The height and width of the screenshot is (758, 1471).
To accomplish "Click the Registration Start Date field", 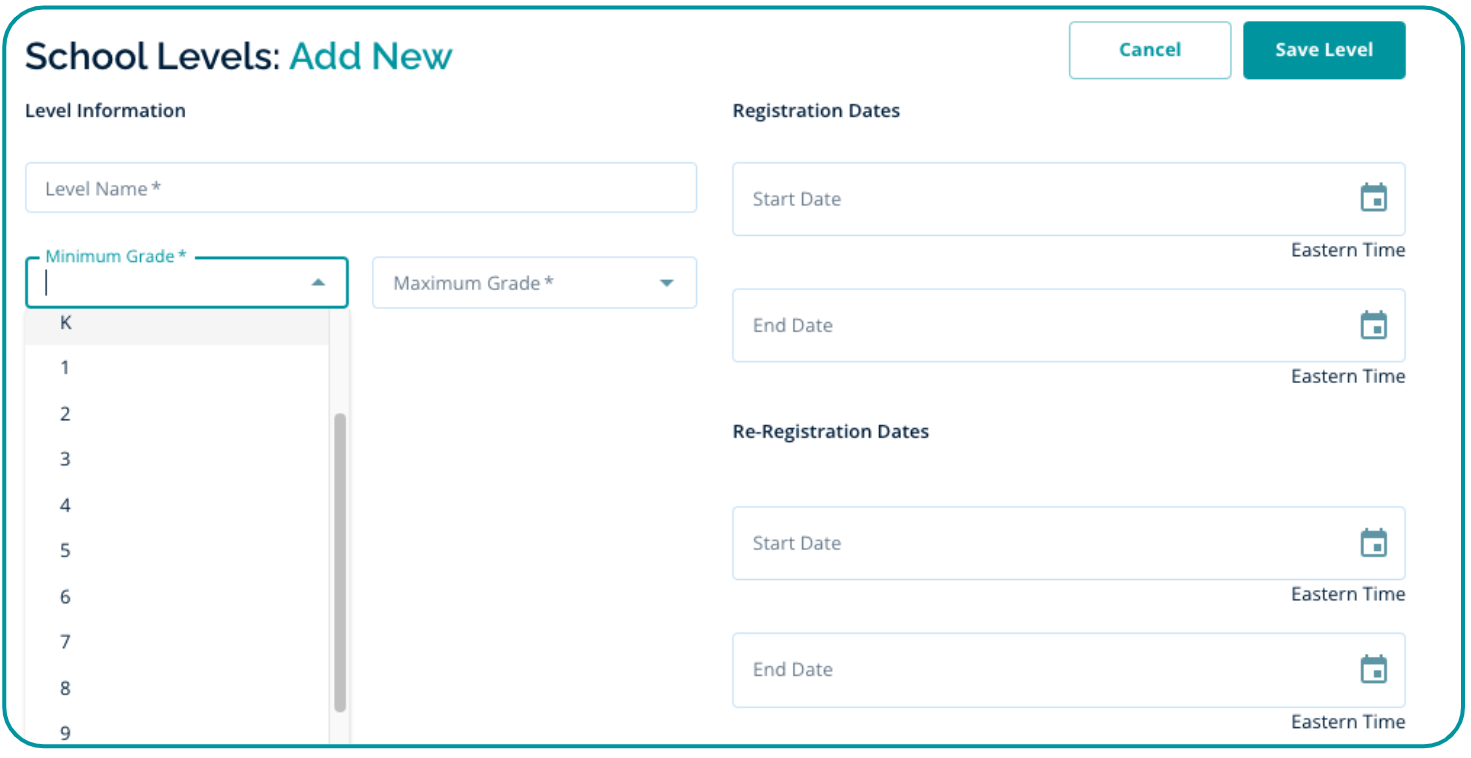I will [x=1040, y=199].
